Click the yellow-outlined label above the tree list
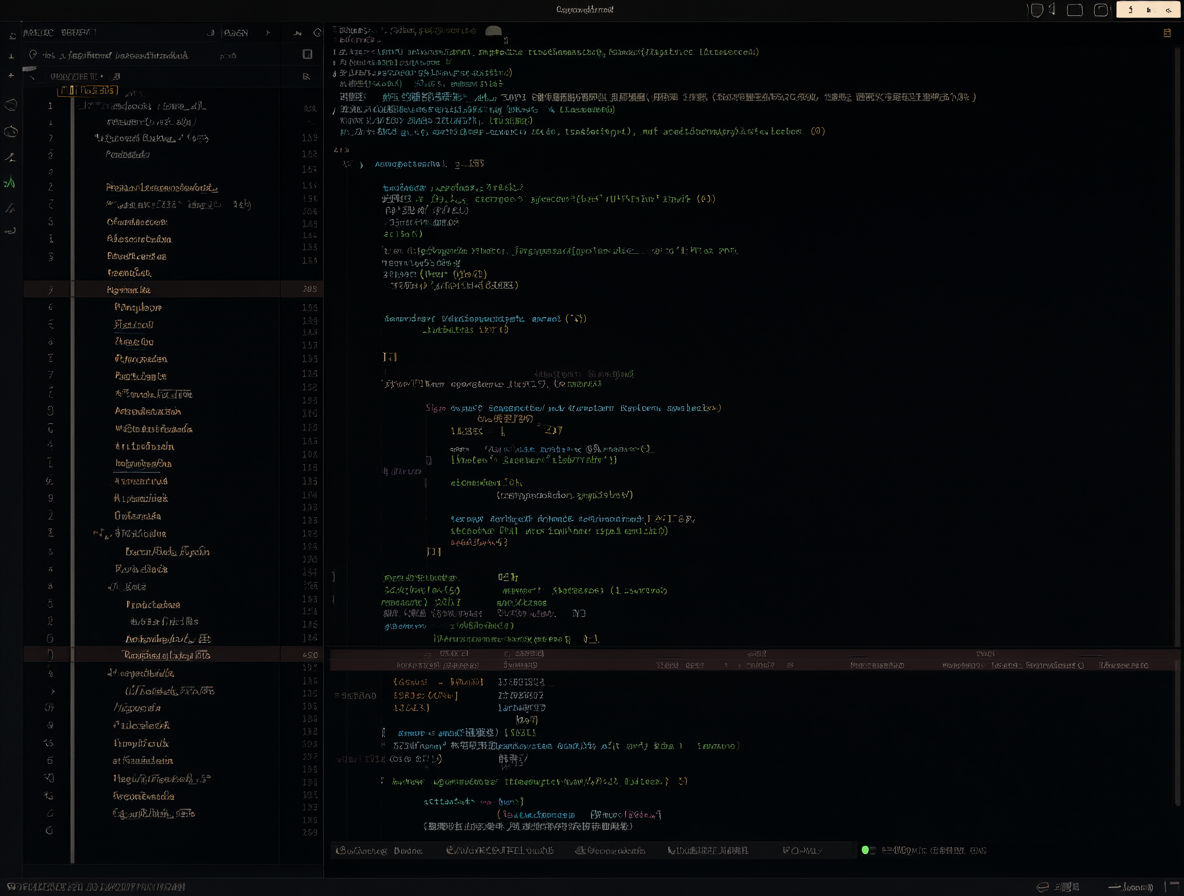This screenshot has width=1184, height=896. [x=89, y=90]
